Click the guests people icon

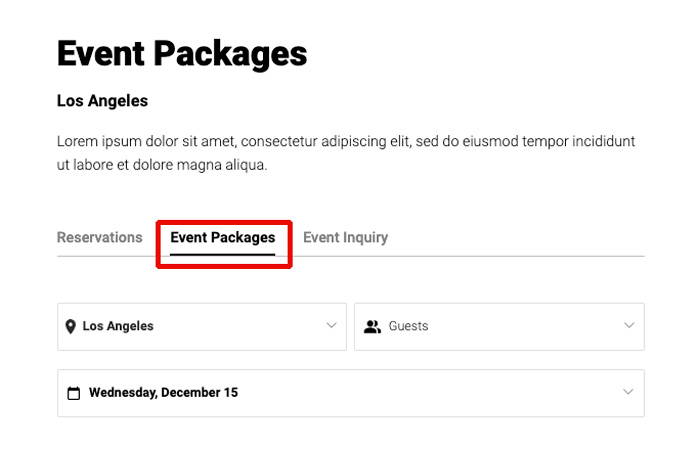tap(373, 326)
